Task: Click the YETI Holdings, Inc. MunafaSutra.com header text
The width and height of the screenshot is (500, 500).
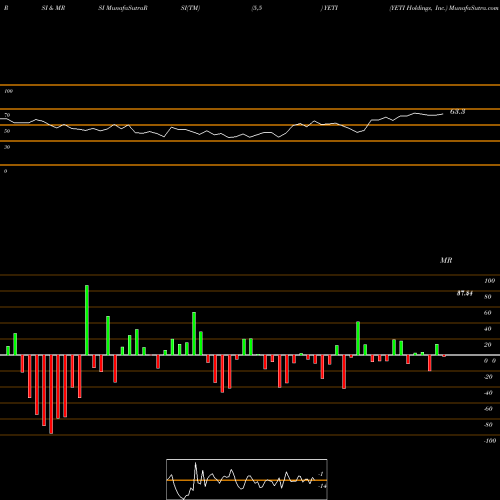Action: 444,8
